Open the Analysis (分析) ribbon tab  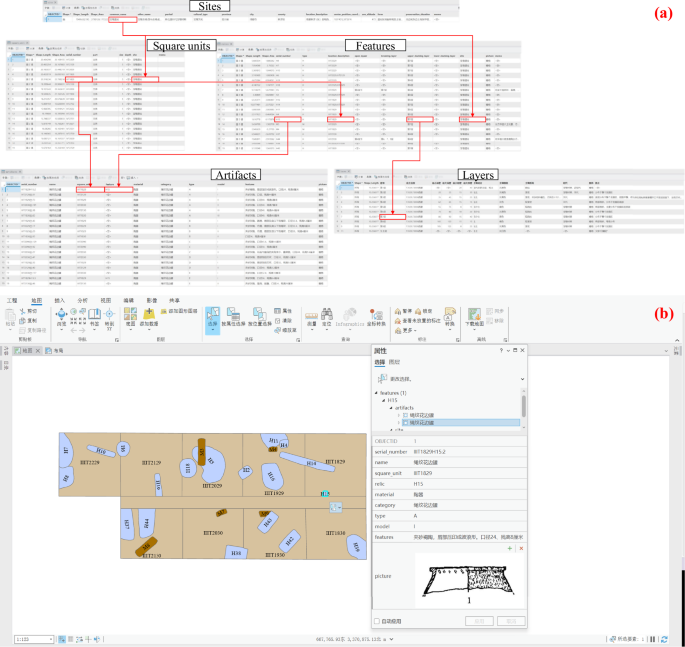coord(82,300)
